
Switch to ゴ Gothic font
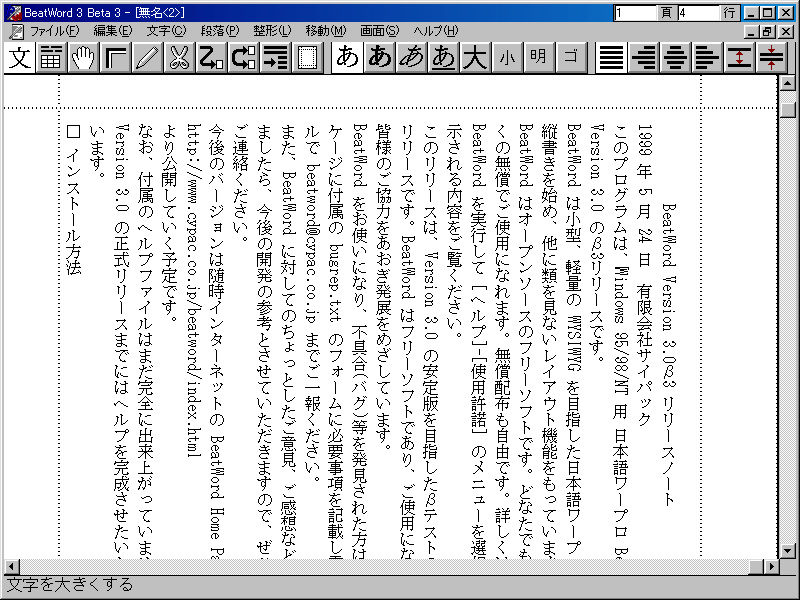point(571,57)
